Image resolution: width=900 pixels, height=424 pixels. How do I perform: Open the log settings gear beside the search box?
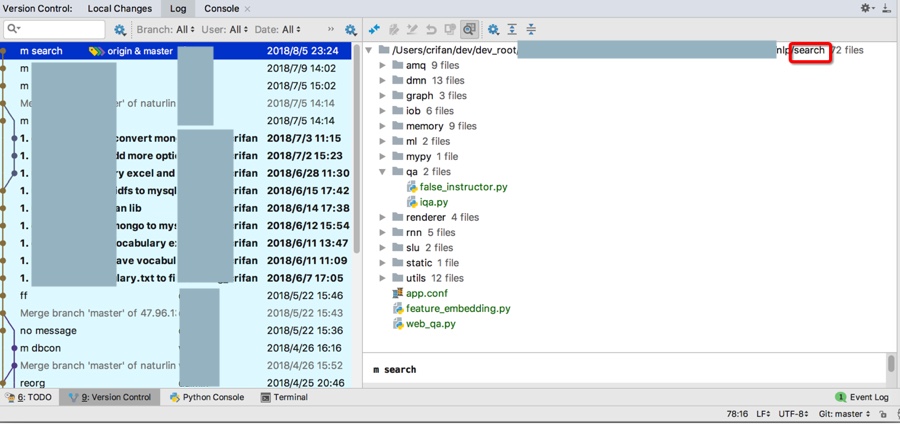pyautogui.click(x=120, y=29)
